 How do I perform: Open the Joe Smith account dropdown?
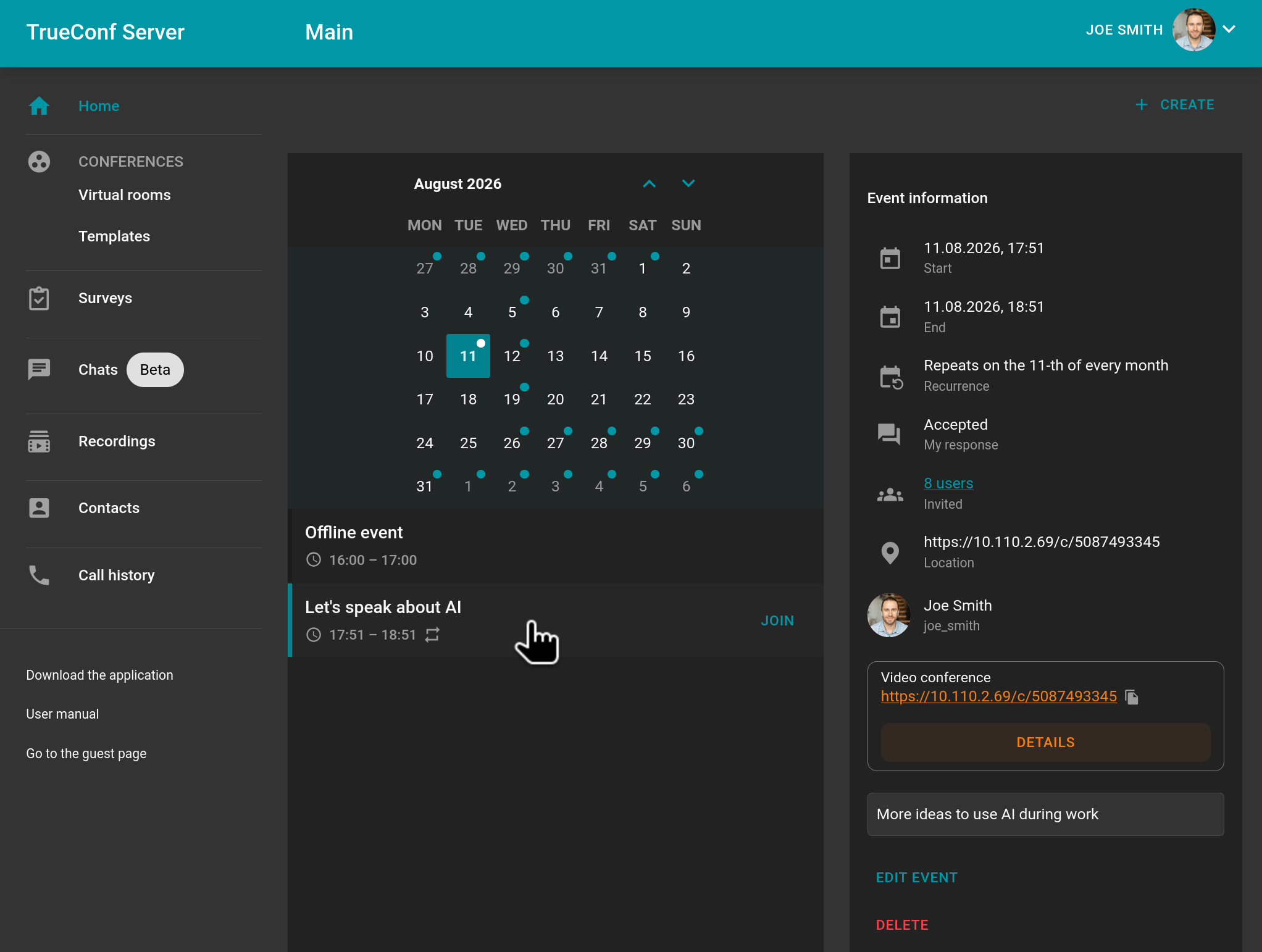click(1229, 30)
